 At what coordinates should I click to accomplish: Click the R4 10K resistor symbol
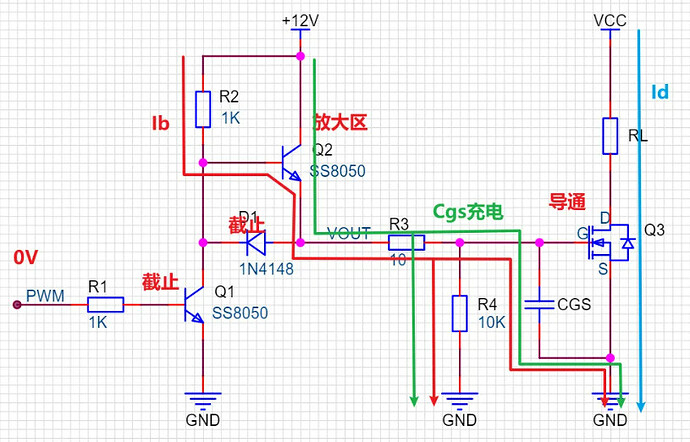pos(459,313)
